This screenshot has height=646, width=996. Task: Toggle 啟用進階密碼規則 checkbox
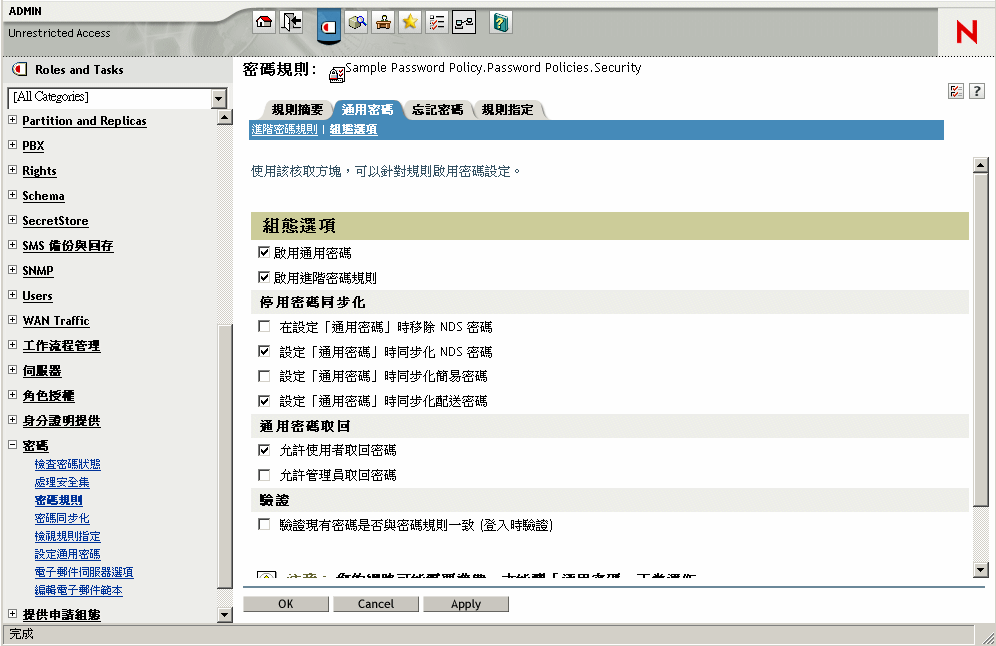264,278
